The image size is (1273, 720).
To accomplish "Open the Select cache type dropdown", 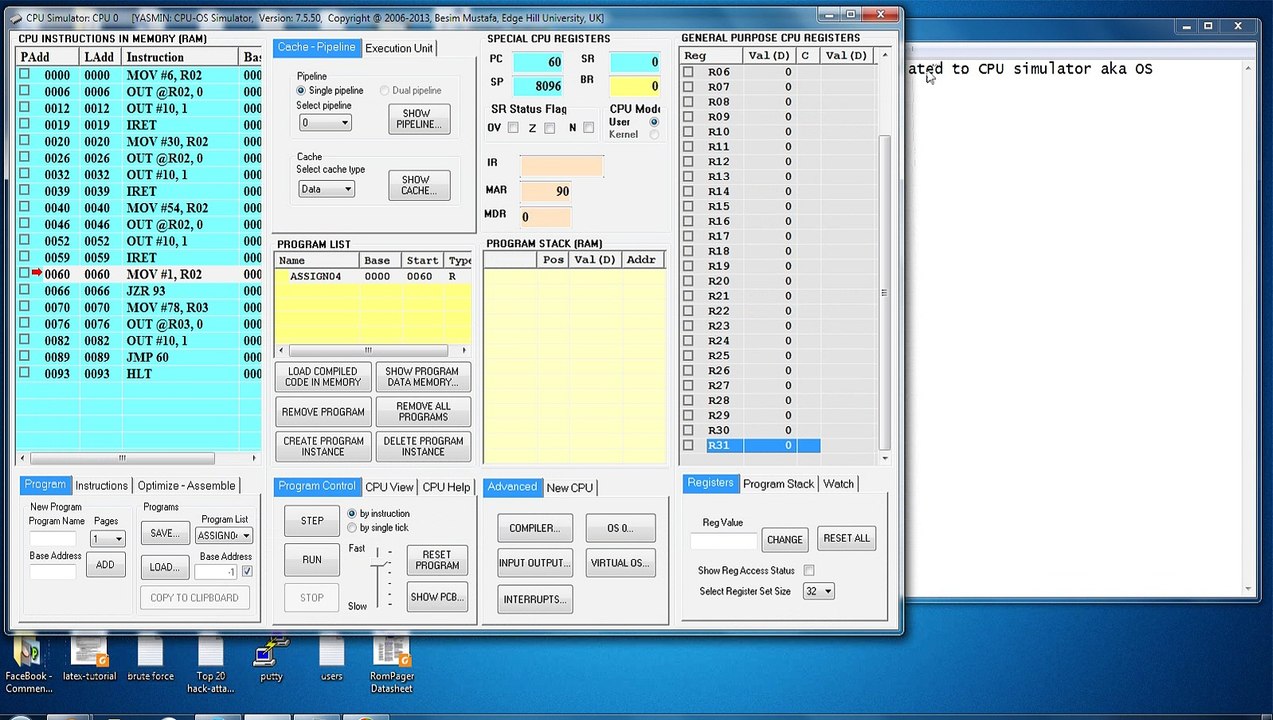I will click(x=326, y=189).
